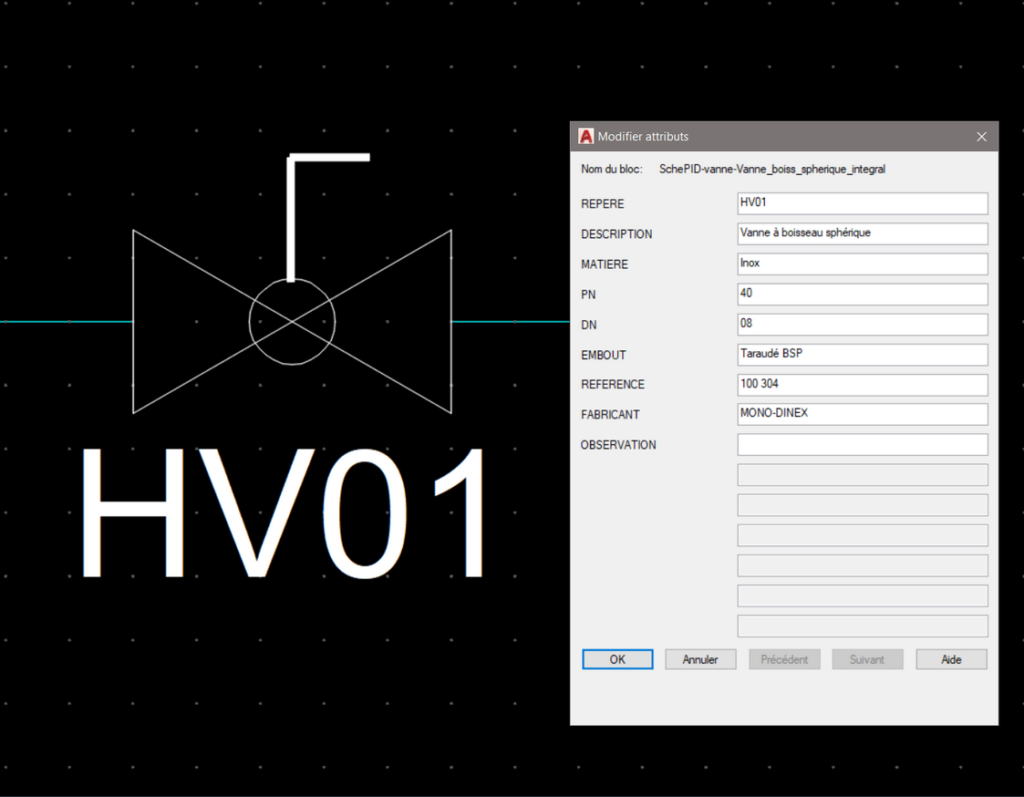1024x797 pixels.
Task: Click the Modifier attributs title text
Action: [x=643, y=137]
